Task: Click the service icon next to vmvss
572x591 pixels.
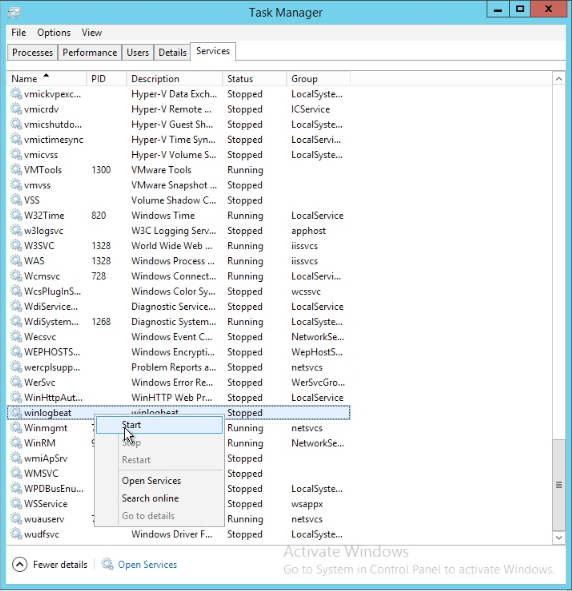Action: click(16, 185)
